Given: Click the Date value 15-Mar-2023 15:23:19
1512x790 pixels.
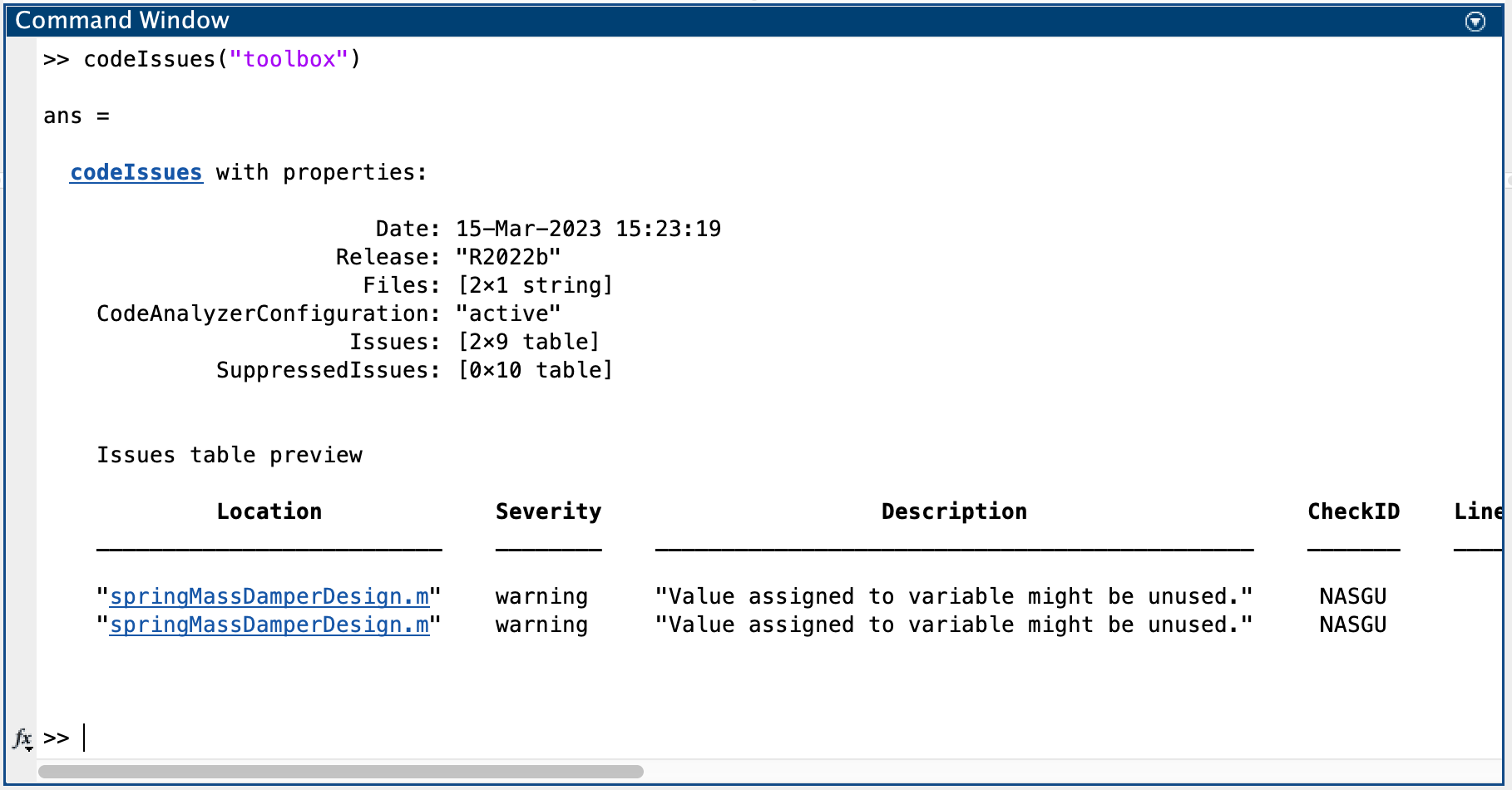Looking at the screenshot, I should (x=588, y=229).
